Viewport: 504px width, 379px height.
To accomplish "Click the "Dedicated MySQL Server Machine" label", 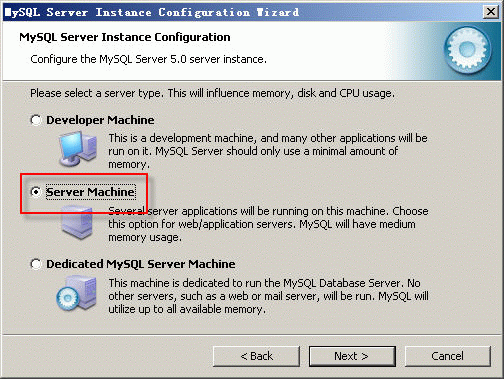I will pyautogui.click(x=141, y=264).
